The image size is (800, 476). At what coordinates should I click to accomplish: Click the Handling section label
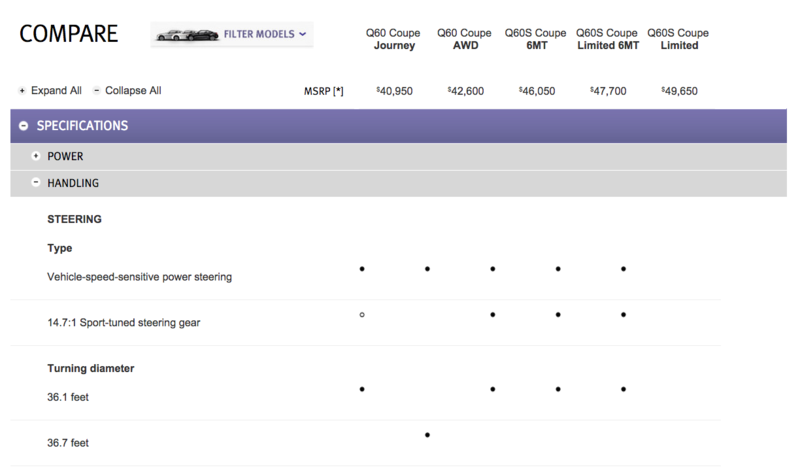click(x=73, y=183)
